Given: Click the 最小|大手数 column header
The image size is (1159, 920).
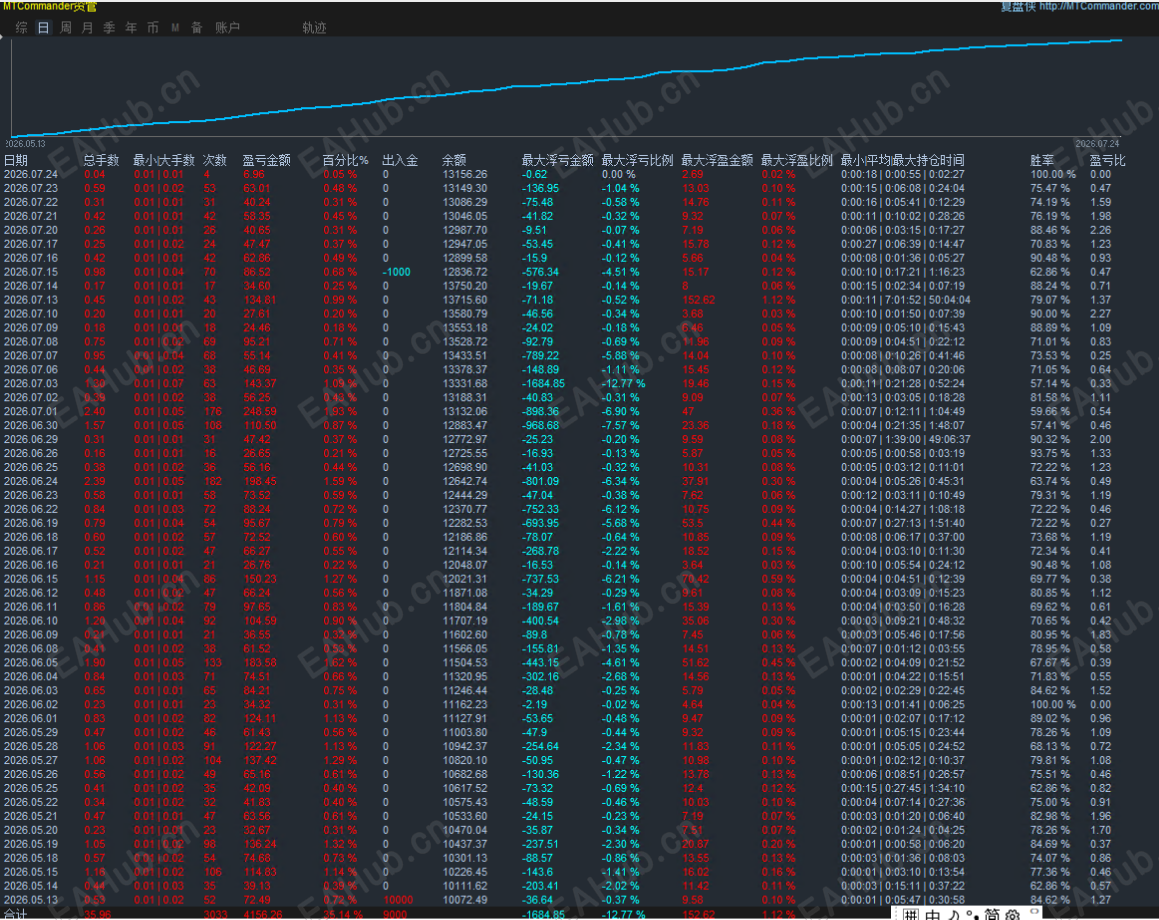Looking at the screenshot, I should pyautogui.click(x=163, y=160).
